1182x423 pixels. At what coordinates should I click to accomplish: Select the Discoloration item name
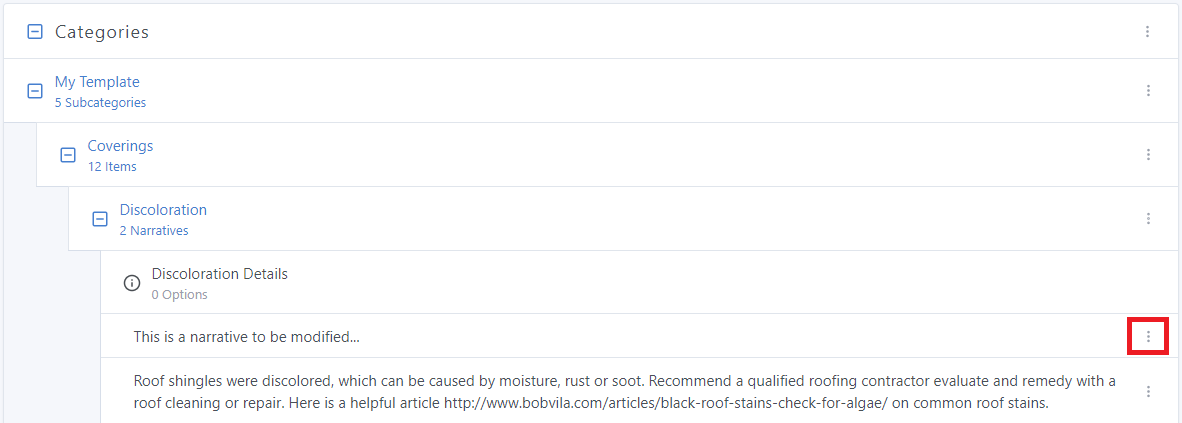point(163,210)
